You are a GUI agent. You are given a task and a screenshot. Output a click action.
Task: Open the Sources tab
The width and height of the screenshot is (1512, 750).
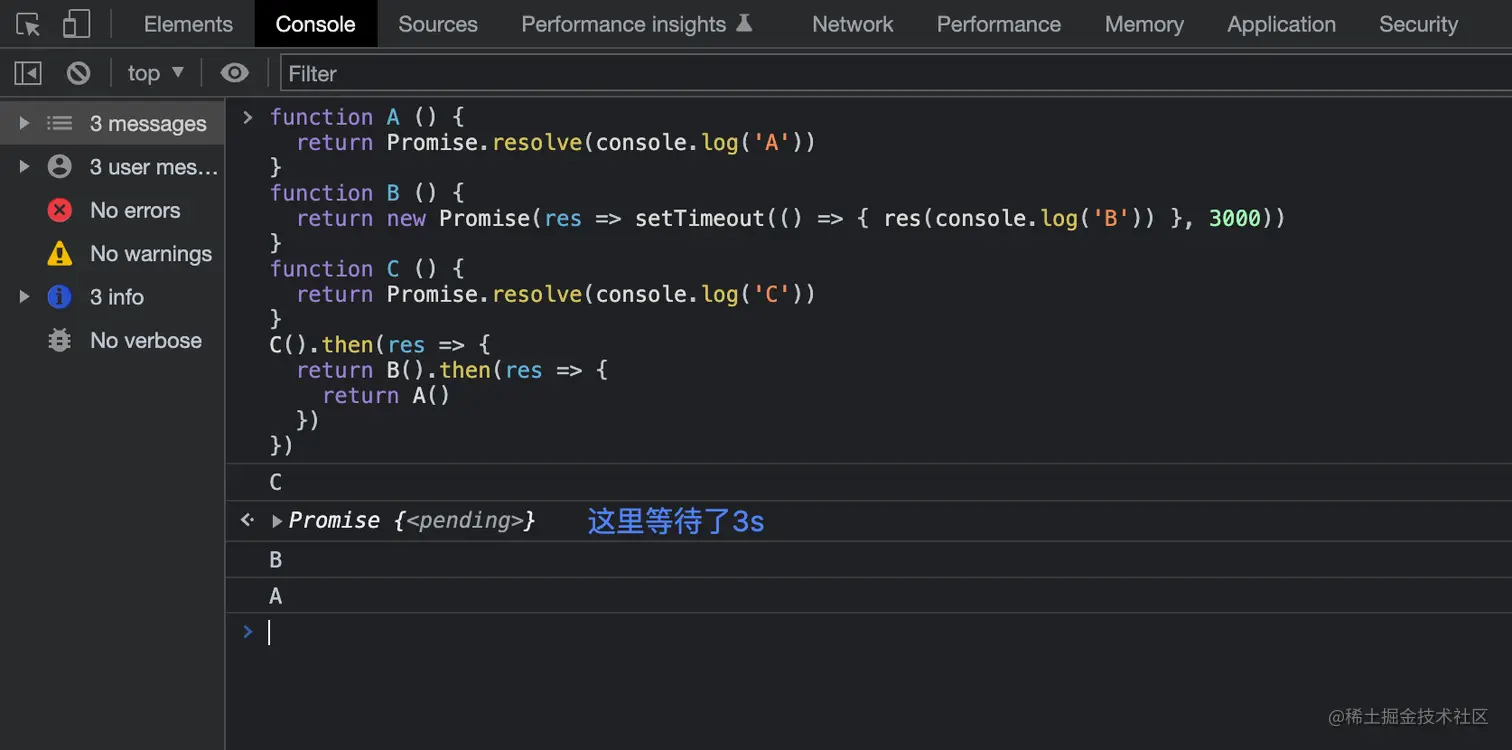coord(437,24)
